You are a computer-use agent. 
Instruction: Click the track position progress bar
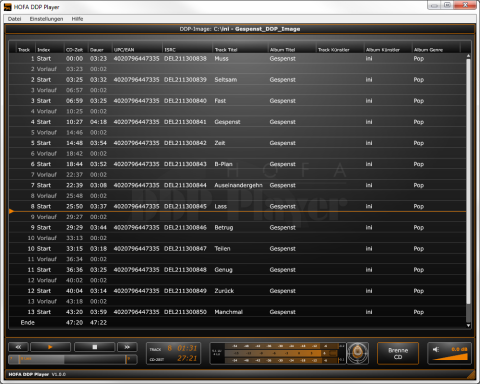(x=73, y=359)
